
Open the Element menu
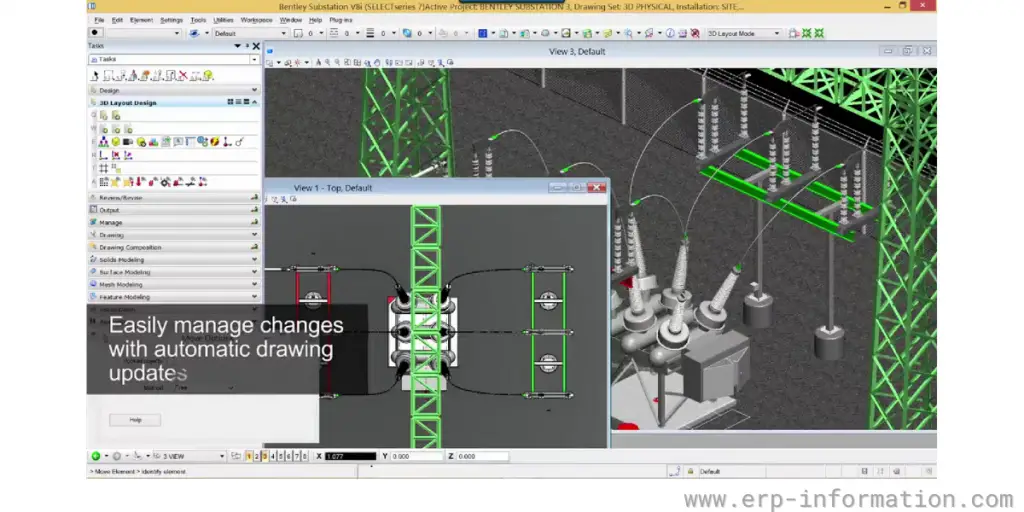(x=141, y=20)
